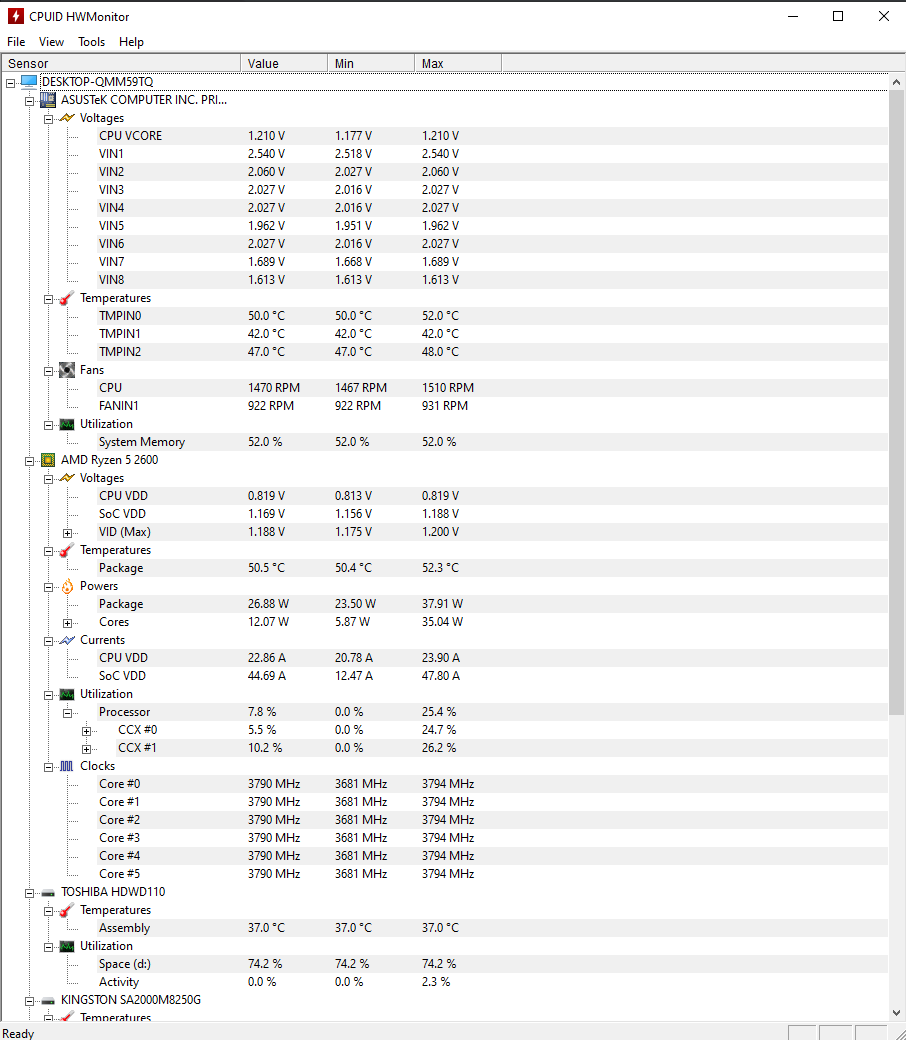This screenshot has width=906, height=1040.
Task: Click the motherboard icon beside ASUSTeK COMPUTER INC
Action: coord(47,99)
